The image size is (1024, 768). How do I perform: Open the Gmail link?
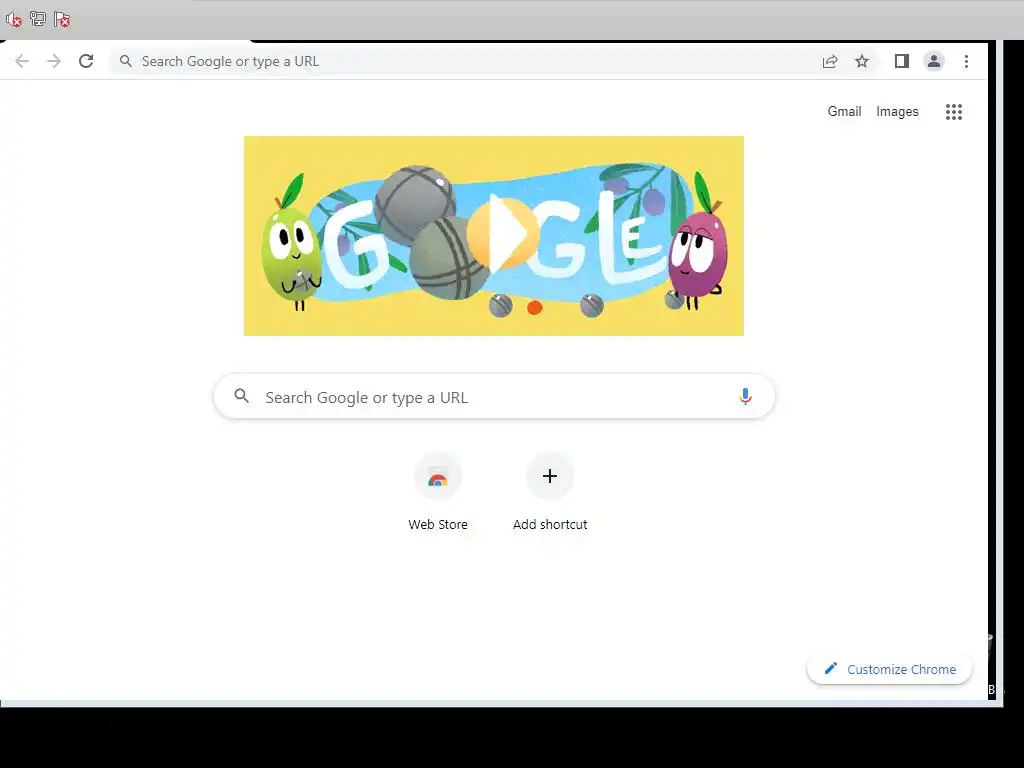click(844, 112)
